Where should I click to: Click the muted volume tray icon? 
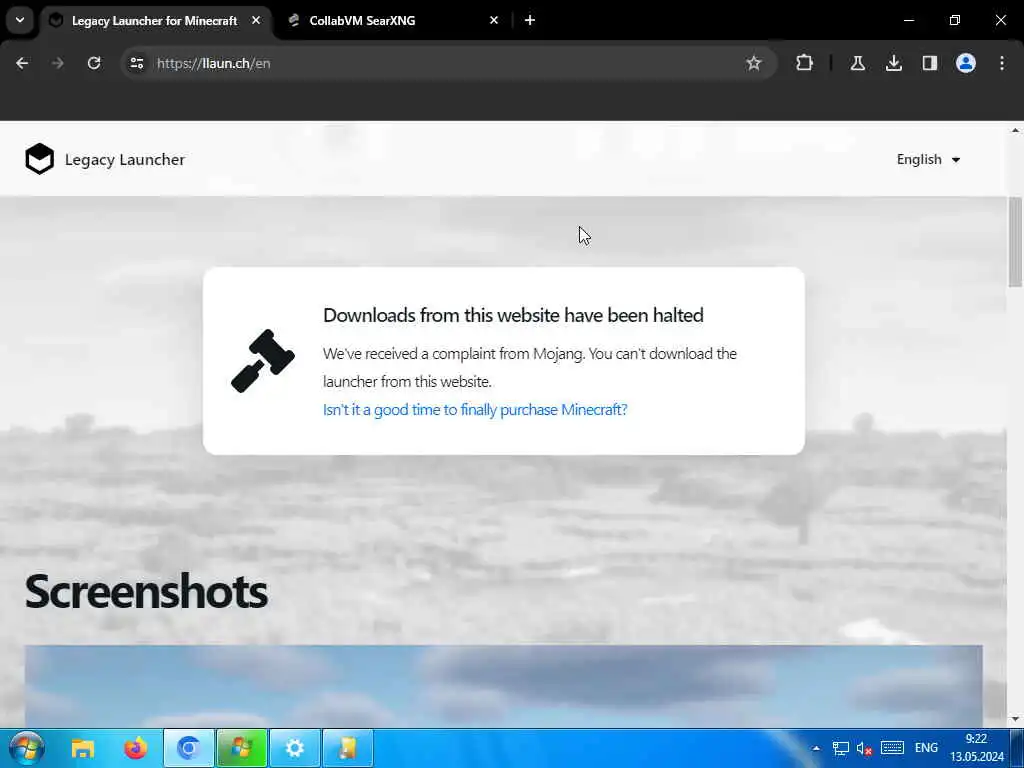click(865, 748)
